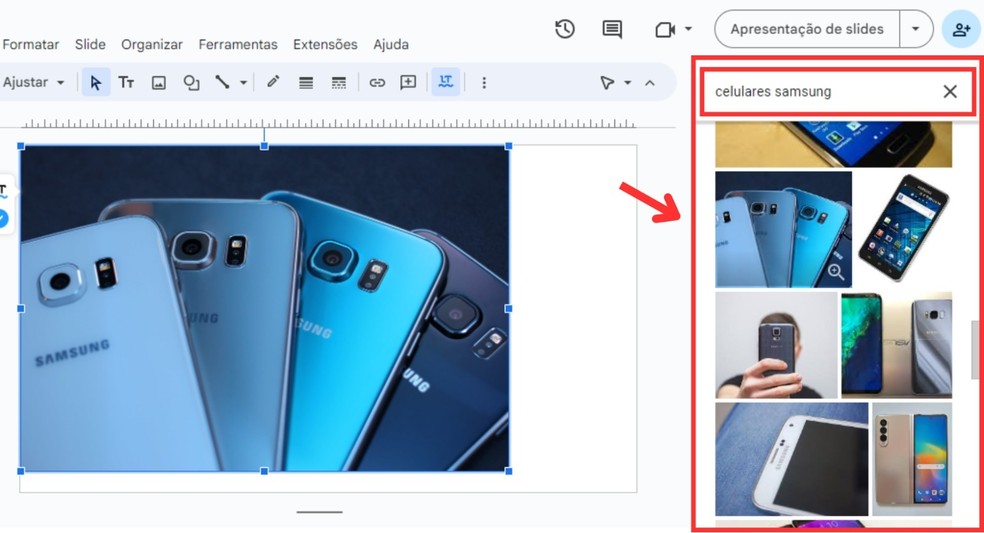This screenshot has height=533, width=984.
Task: Select the cursor selection tool
Action: [x=95, y=82]
